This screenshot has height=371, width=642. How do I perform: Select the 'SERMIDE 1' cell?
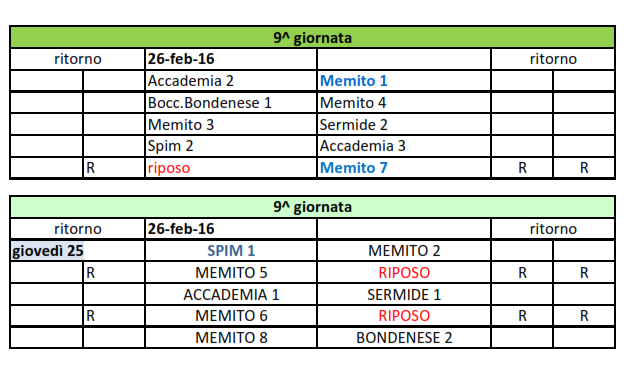tap(404, 294)
